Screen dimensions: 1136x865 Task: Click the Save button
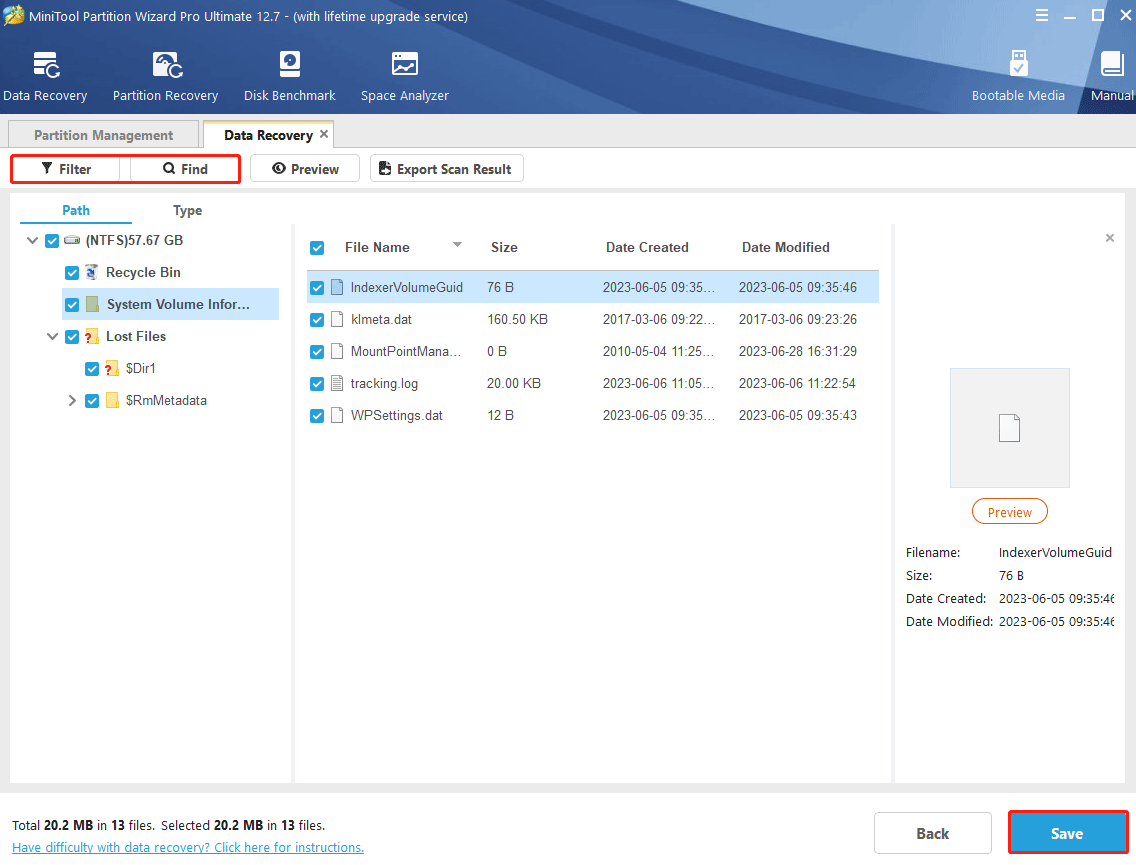1067,833
